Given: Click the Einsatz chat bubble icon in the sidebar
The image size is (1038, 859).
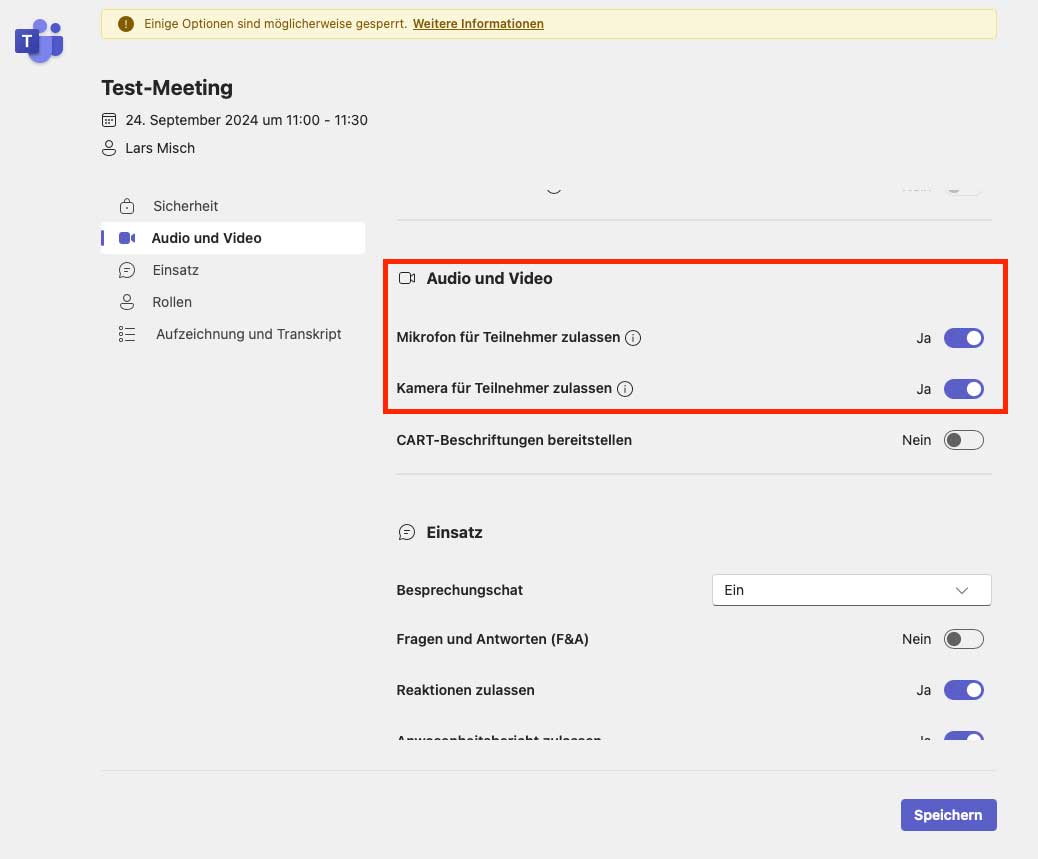Looking at the screenshot, I should click(127, 270).
